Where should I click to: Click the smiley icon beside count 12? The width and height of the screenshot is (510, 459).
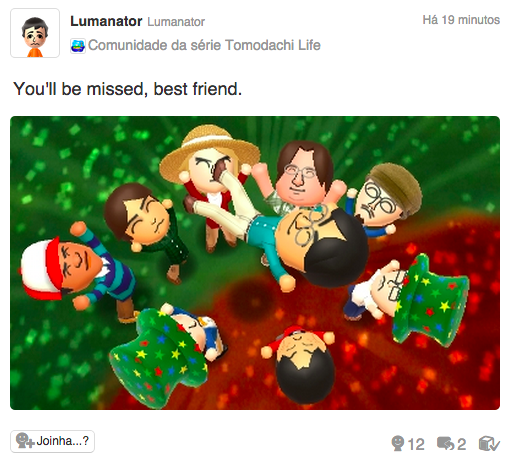click(398, 443)
